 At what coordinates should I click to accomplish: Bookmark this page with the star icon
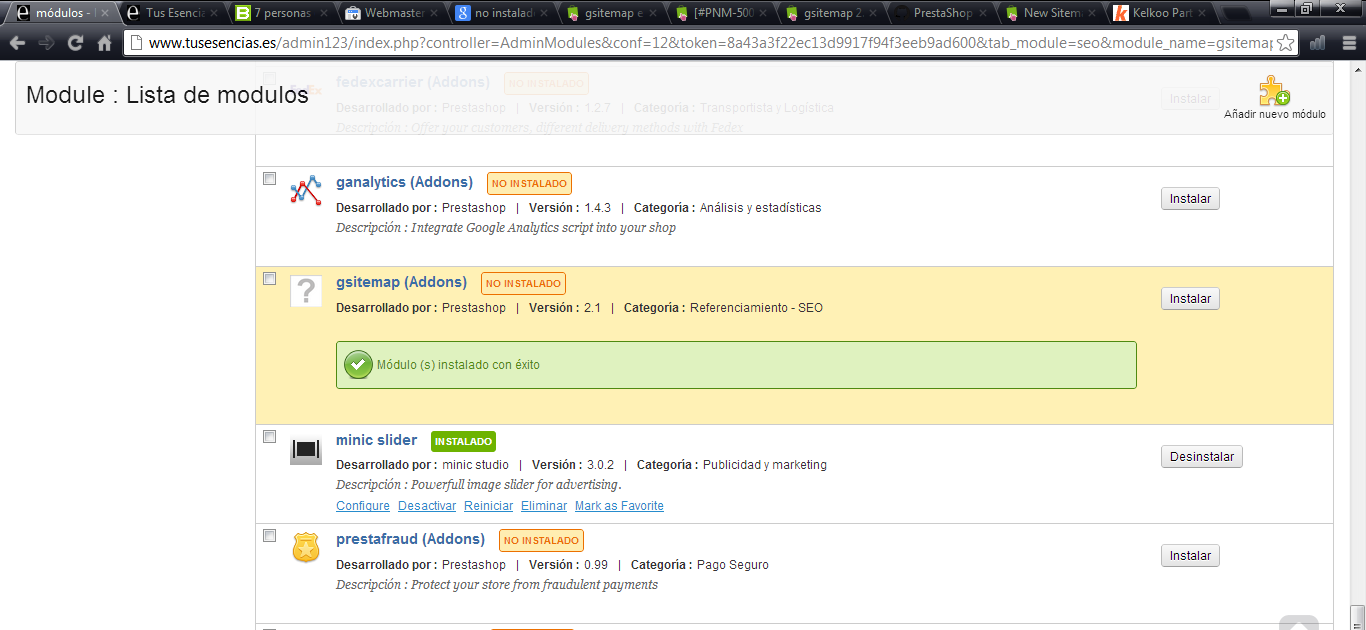pos(1286,43)
